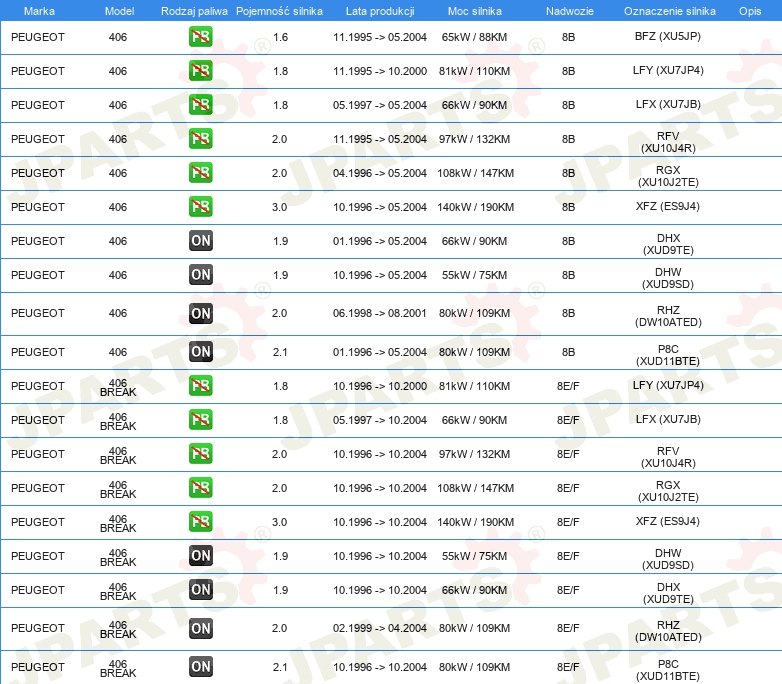The width and height of the screenshot is (782, 684).
Task: Click the Oznaczenie silnika column header
Action: [x=670, y=11]
